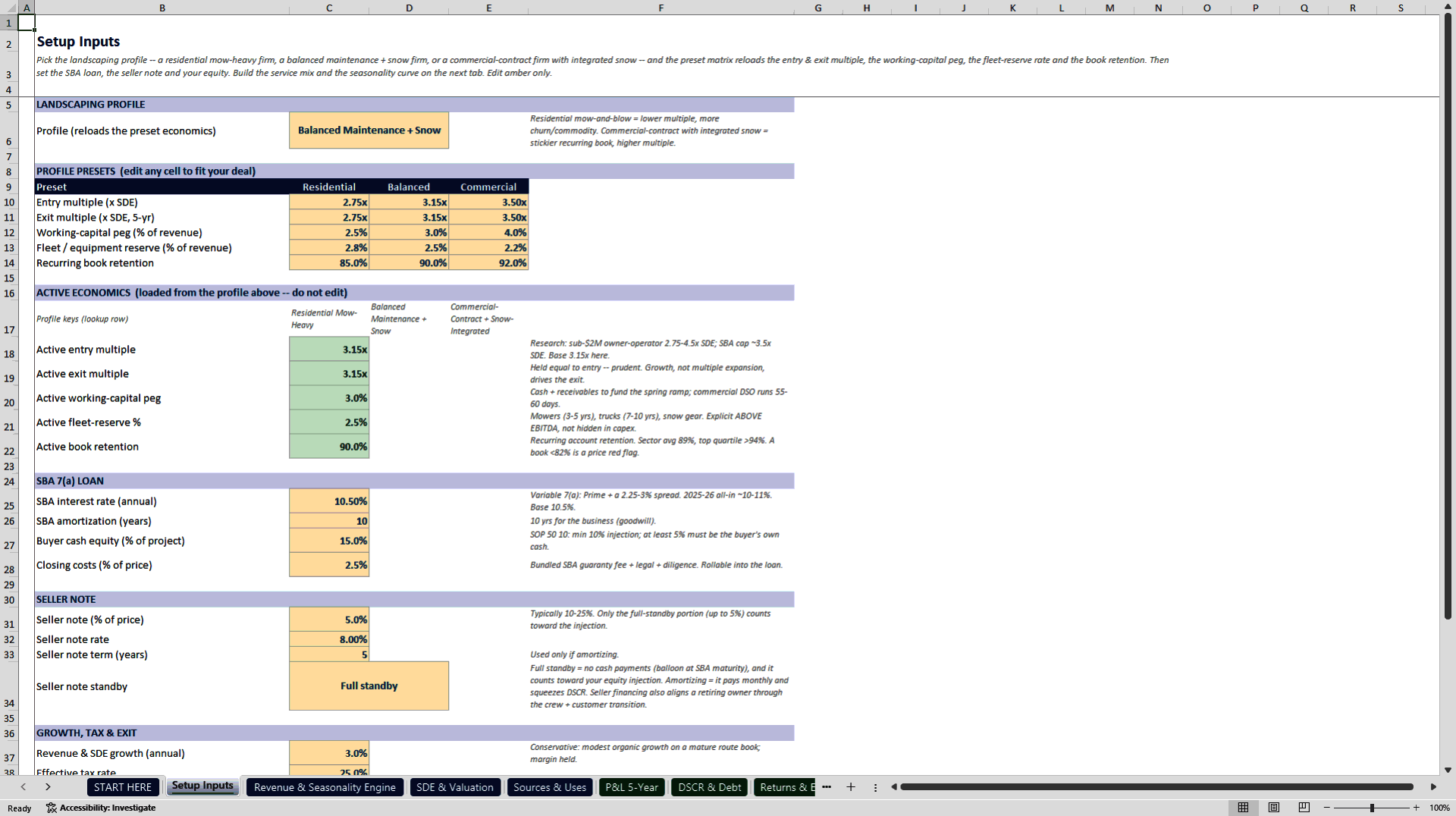Open START HERE sheet tab
Viewport: 1456px width, 816px height.
(x=123, y=787)
